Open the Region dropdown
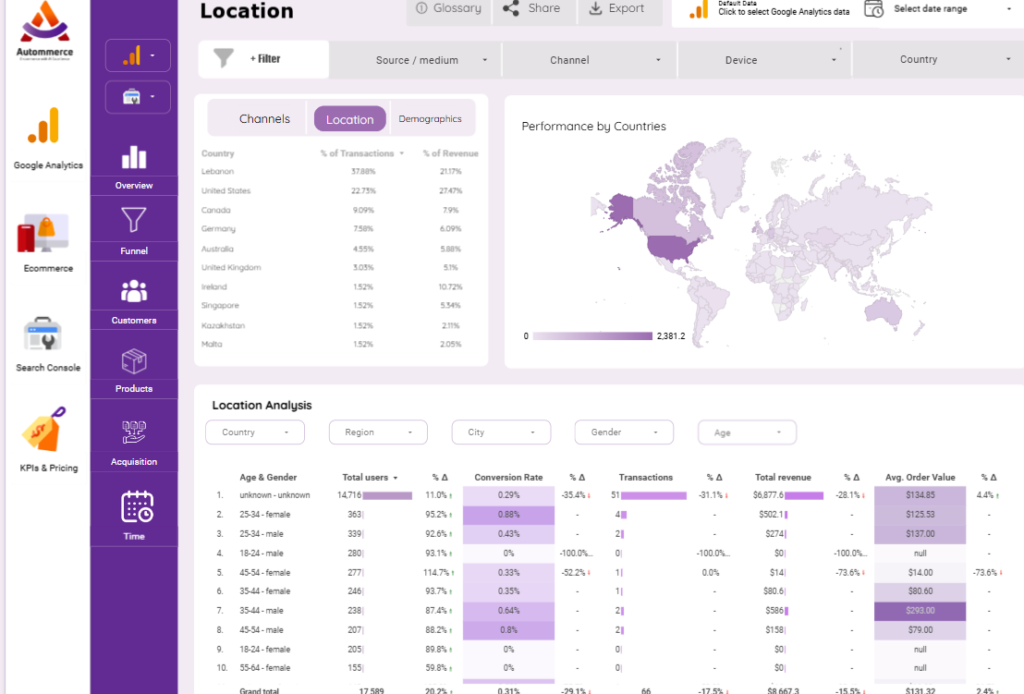The width and height of the screenshot is (1024, 694). [x=378, y=432]
